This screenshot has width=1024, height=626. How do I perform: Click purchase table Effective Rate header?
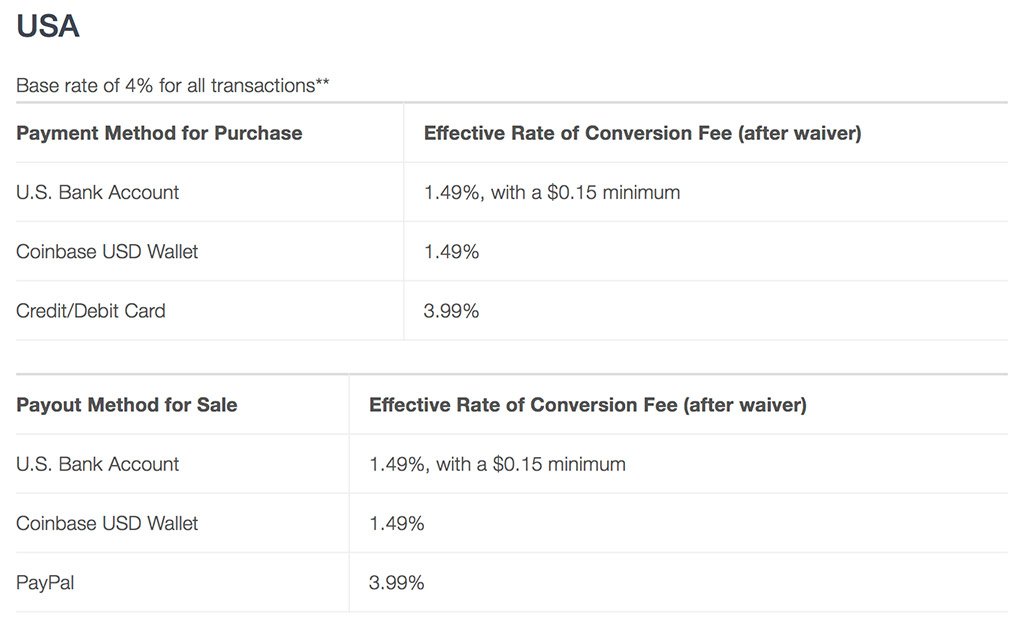click(642, 133)
